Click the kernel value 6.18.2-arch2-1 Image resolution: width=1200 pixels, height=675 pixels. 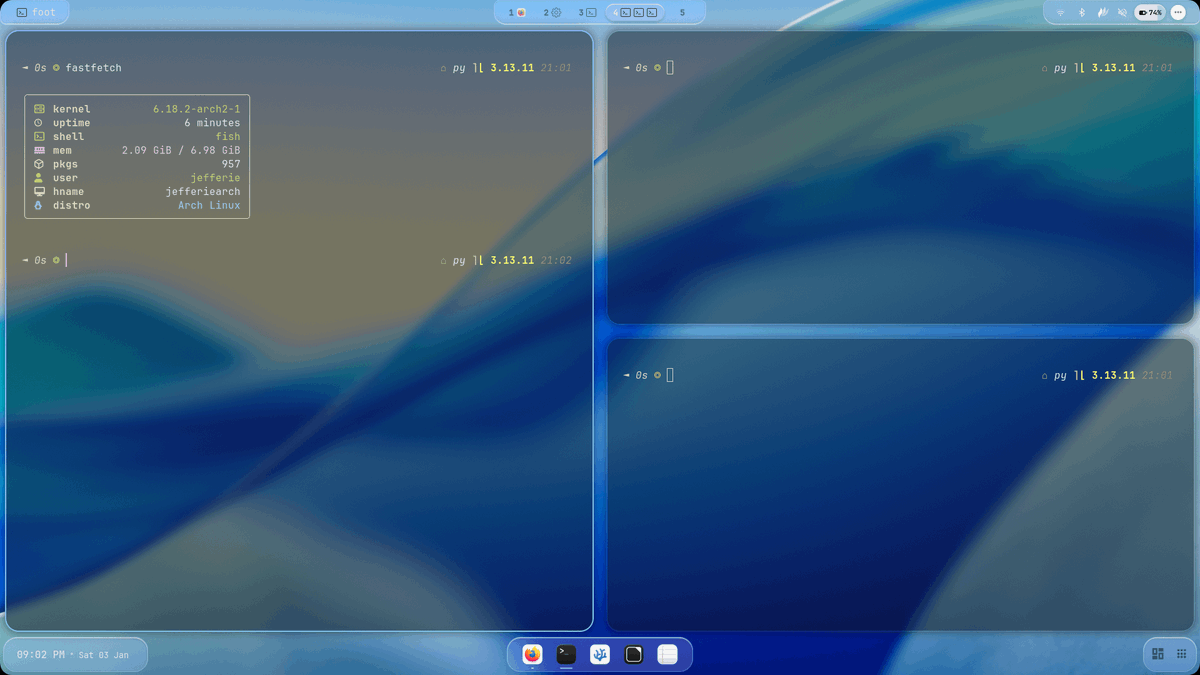pos(196,109)
